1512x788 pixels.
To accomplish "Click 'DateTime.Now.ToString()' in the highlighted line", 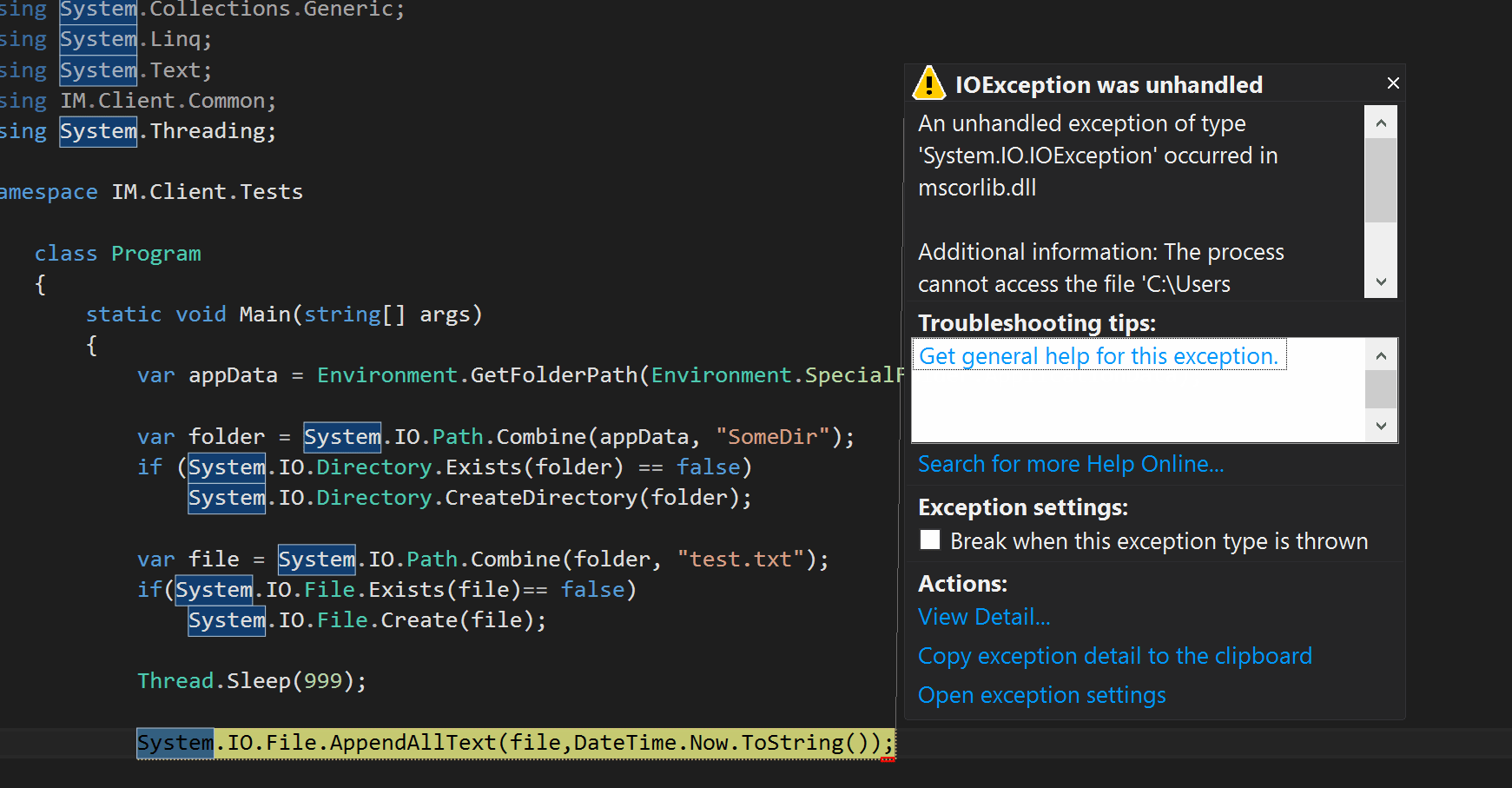I will click(721, 743).
